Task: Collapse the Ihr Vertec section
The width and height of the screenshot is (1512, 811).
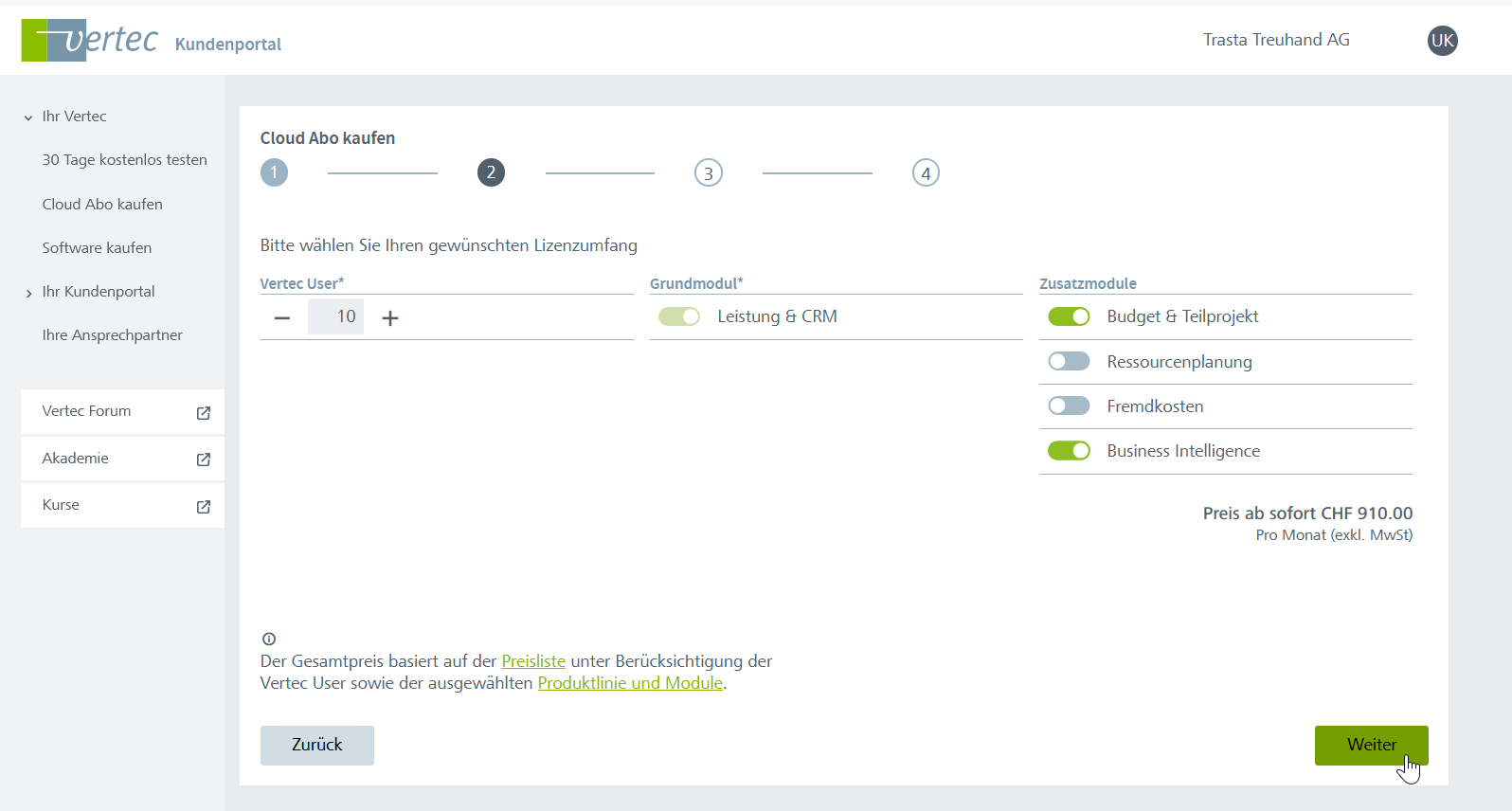Action: (x=28, y=117)
